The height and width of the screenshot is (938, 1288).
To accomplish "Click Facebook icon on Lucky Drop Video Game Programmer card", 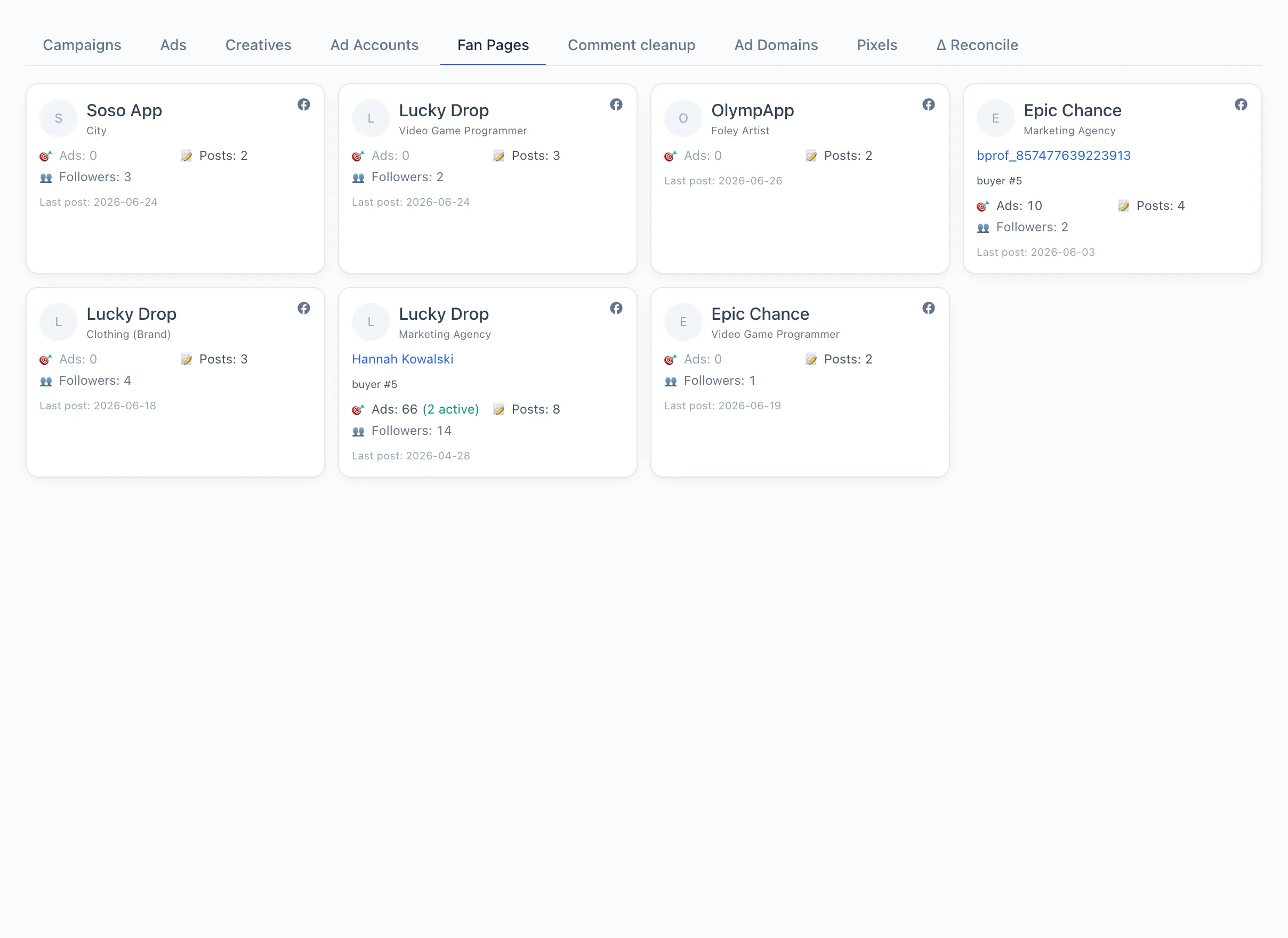I will (x=616, y=104).
